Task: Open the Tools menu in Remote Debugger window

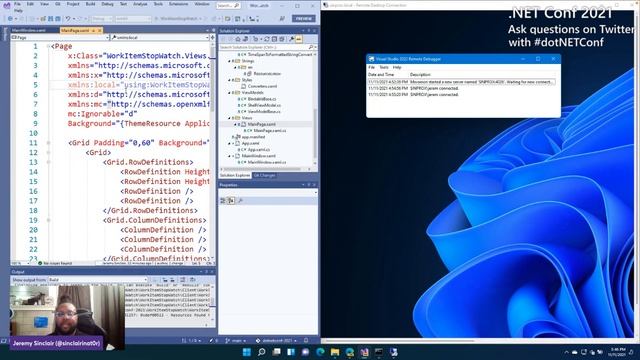Action: (x=384, y=67)
